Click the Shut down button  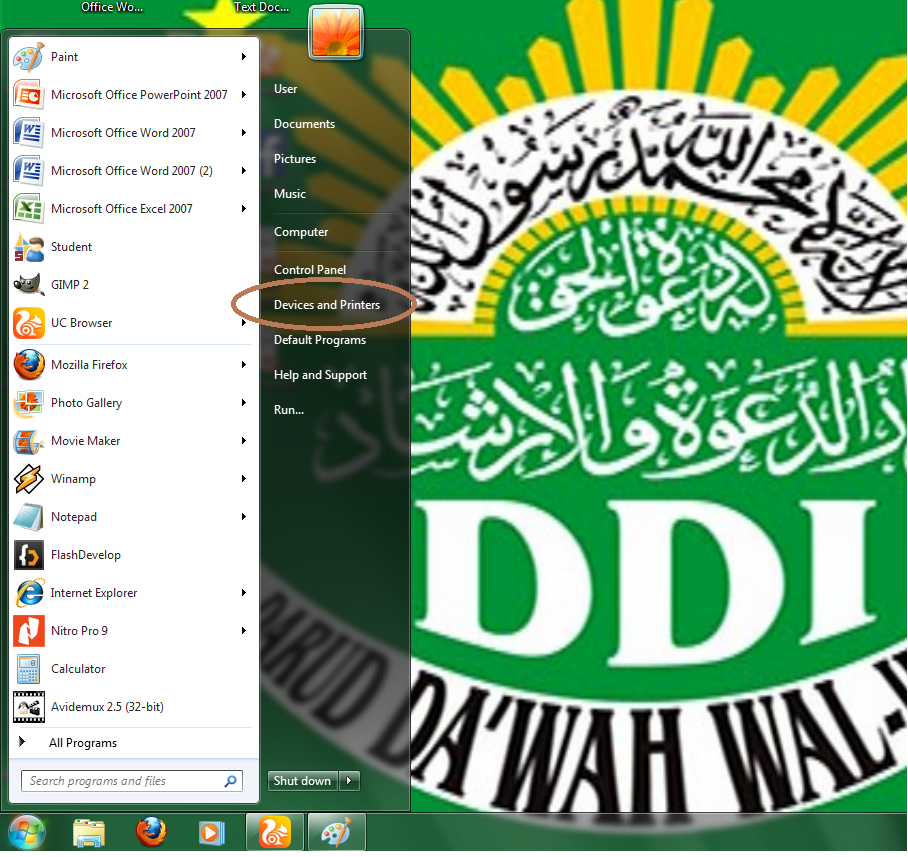coord(303,781)
